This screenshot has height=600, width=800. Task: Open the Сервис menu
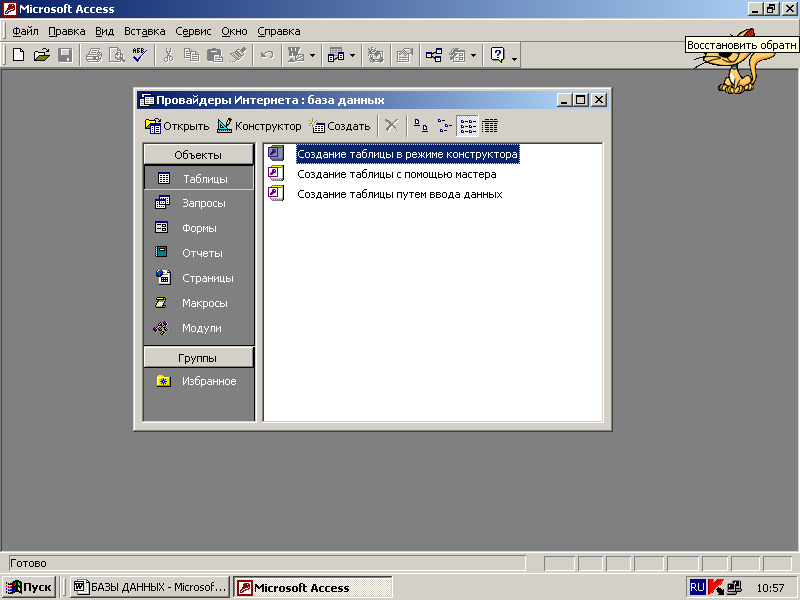pyautogui.click(x=193, y=31)
